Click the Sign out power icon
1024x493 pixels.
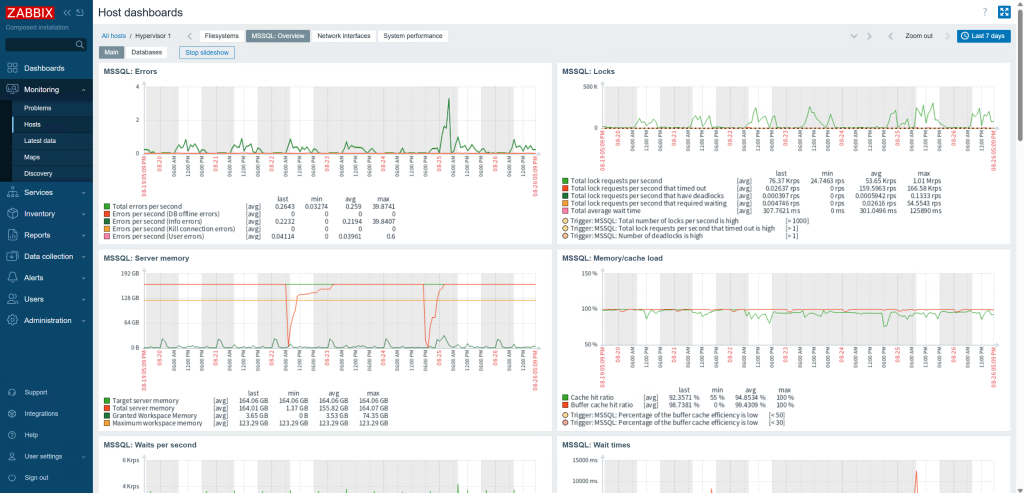pyautogui.click(x=12, y=477)
